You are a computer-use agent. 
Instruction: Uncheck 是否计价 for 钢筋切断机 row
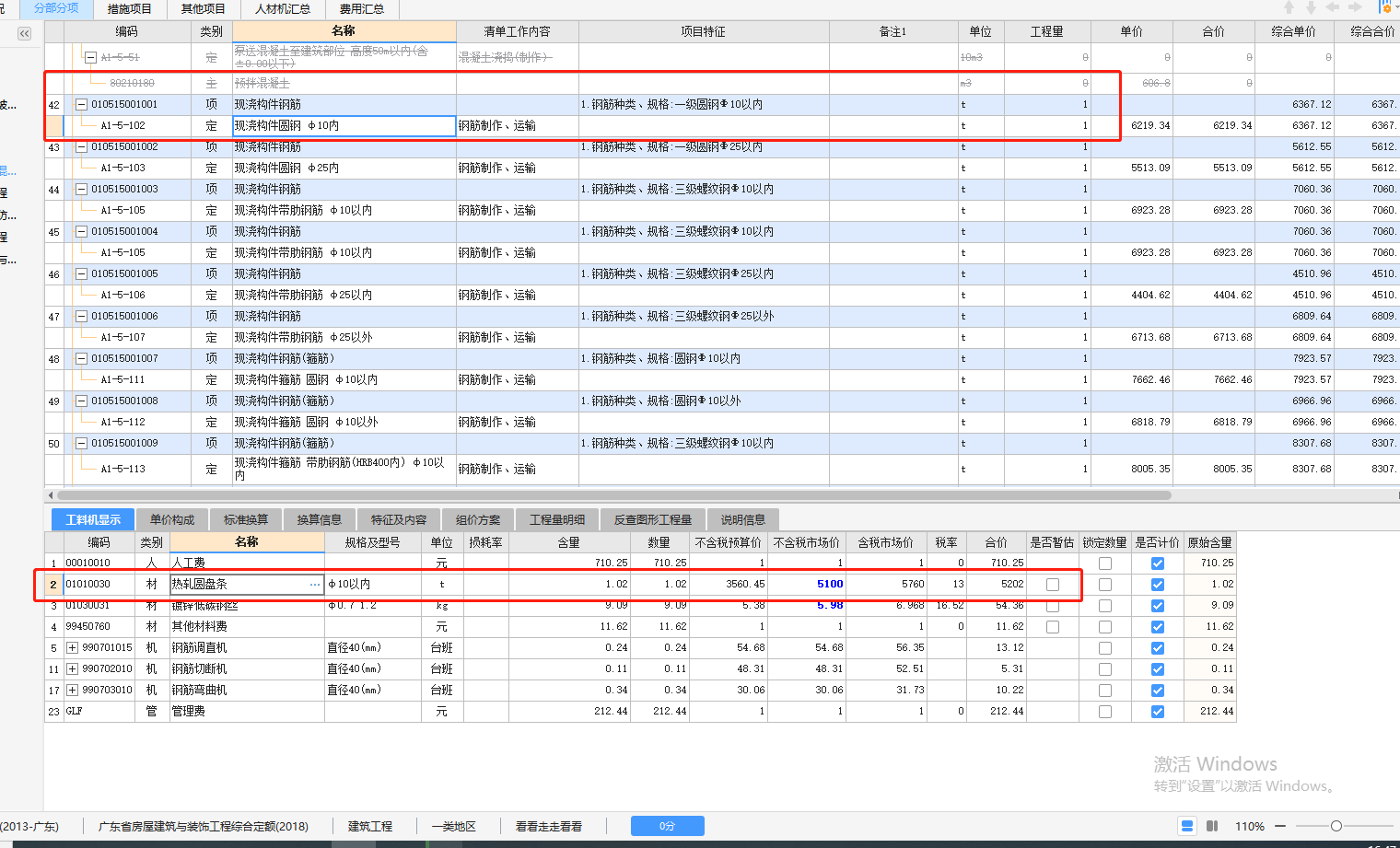[x=1158, y=669]
